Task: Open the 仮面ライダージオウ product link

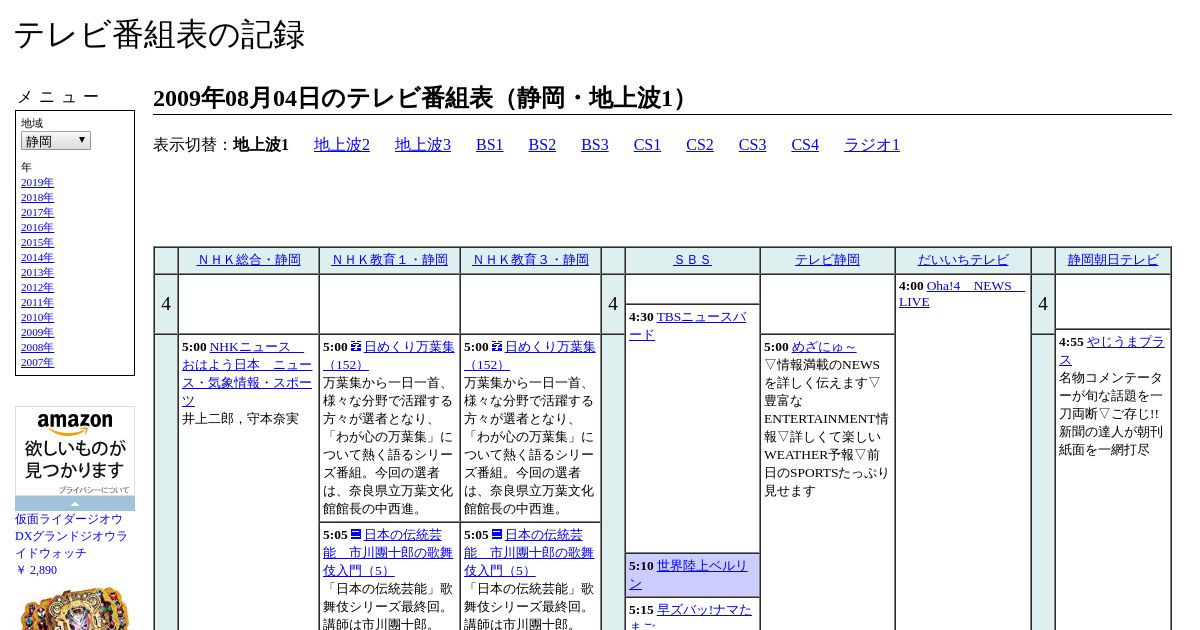Action: (71, 536)
